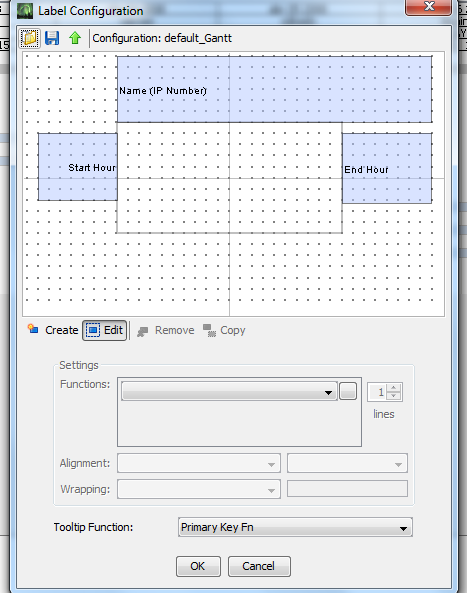Click the Wrapping text input field
The height and width of the screenshot is (593, 467).
coord(347,489)
